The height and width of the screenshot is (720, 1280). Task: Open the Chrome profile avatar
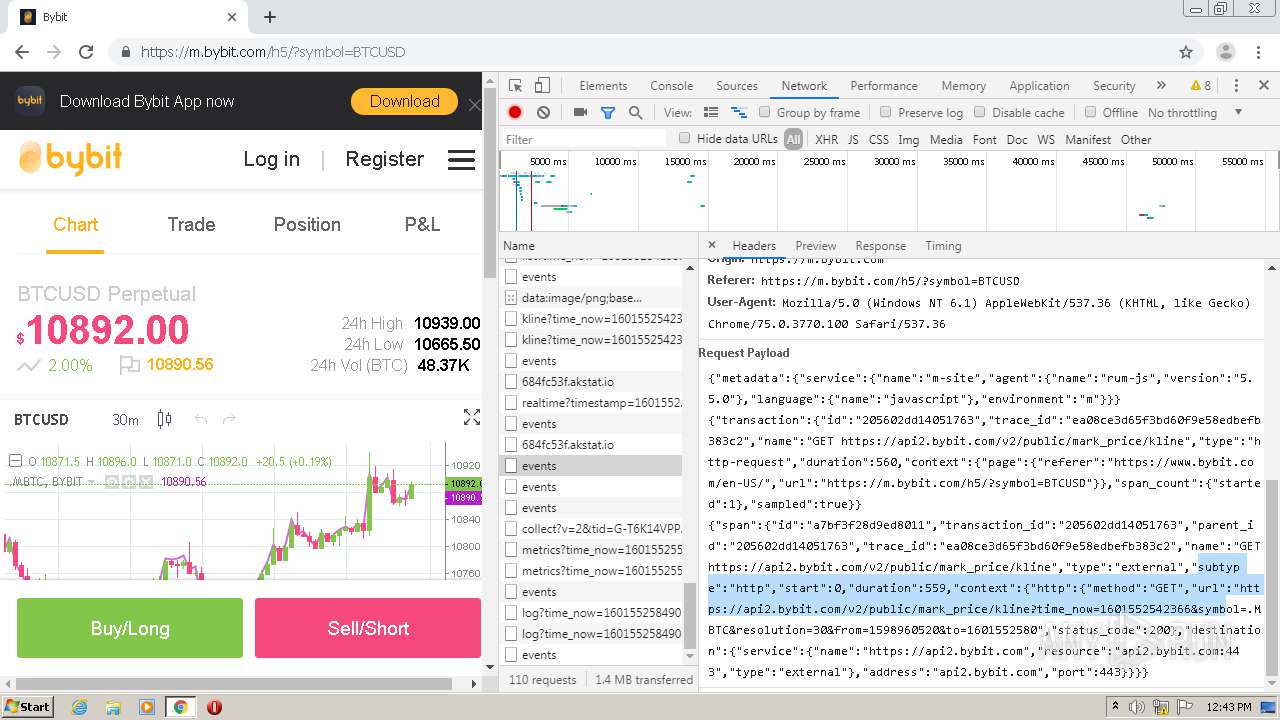tap(1226, 52)
